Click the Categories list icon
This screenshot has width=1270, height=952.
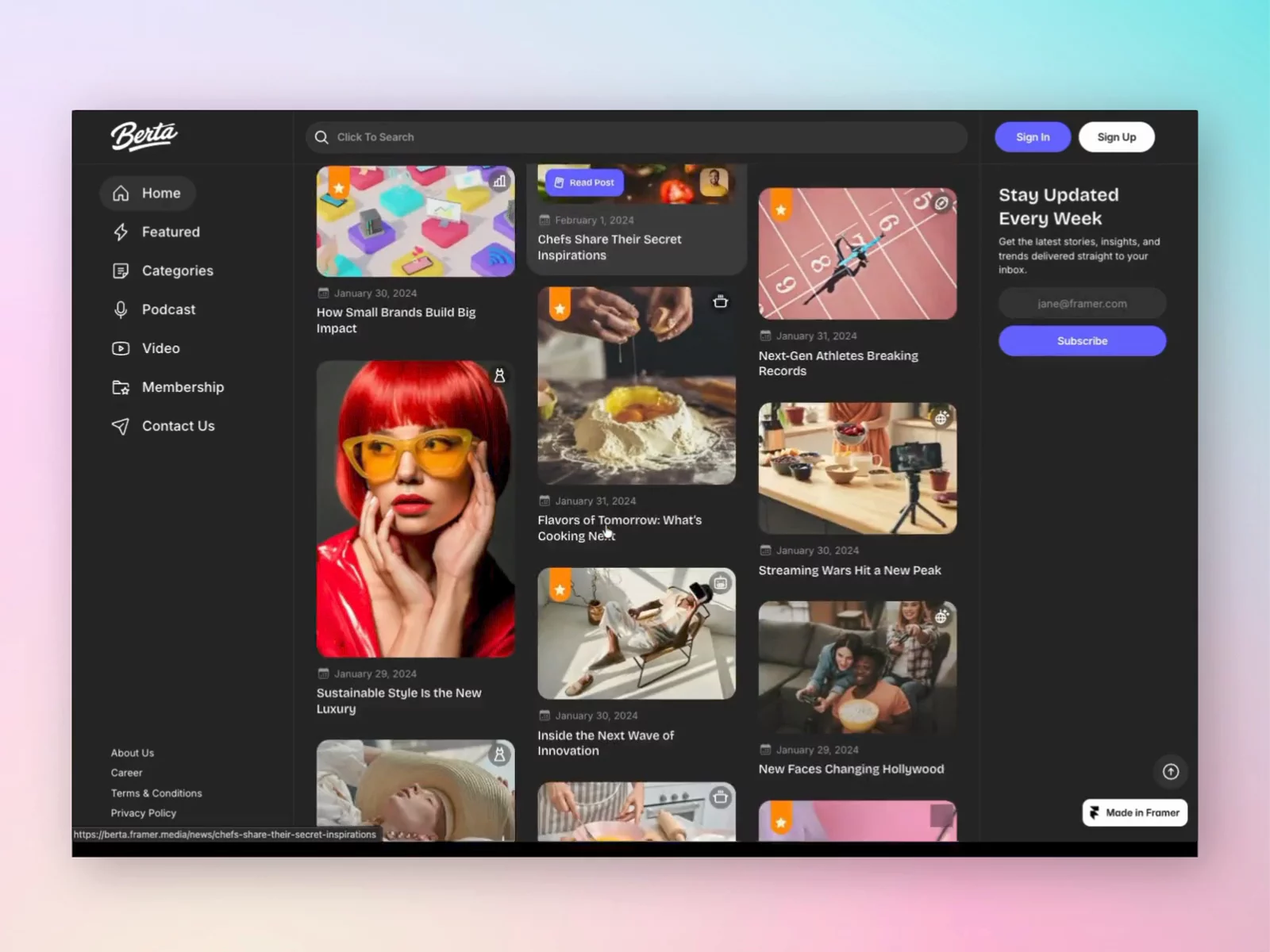[x=121, y=271]
